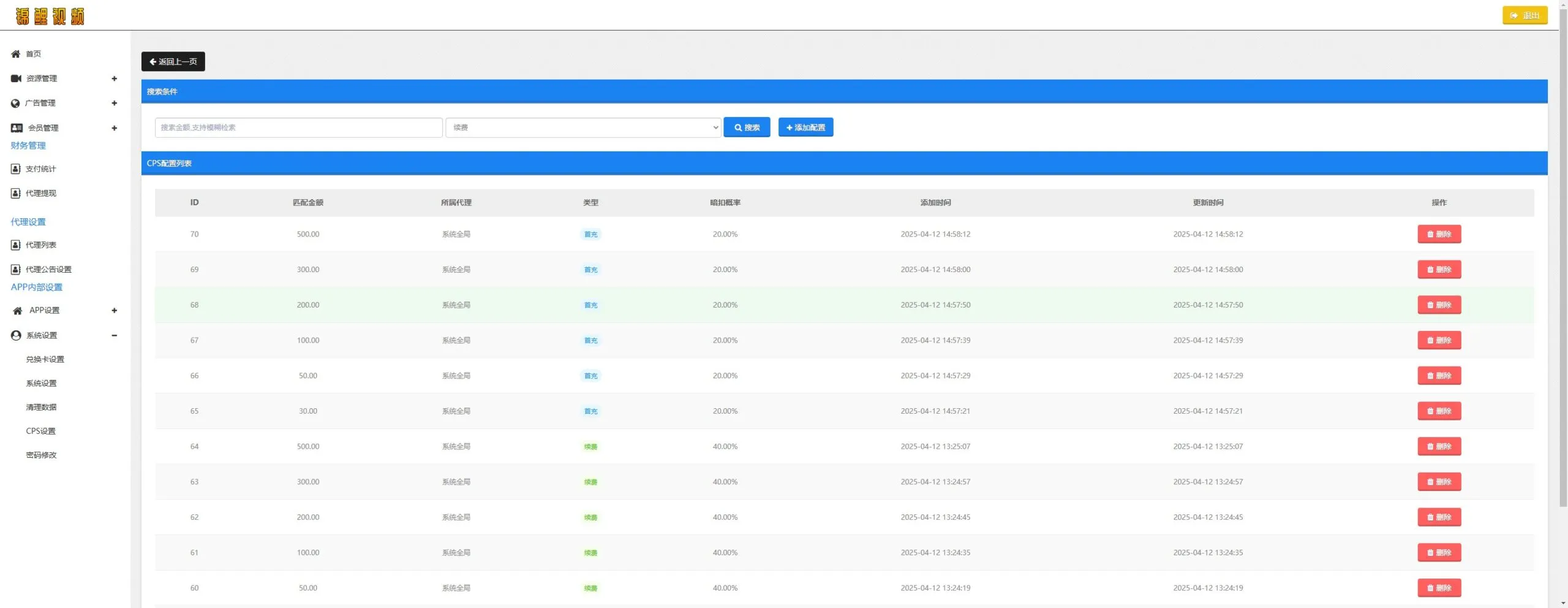Click the 更新时间 column header

coord(1208,202)
